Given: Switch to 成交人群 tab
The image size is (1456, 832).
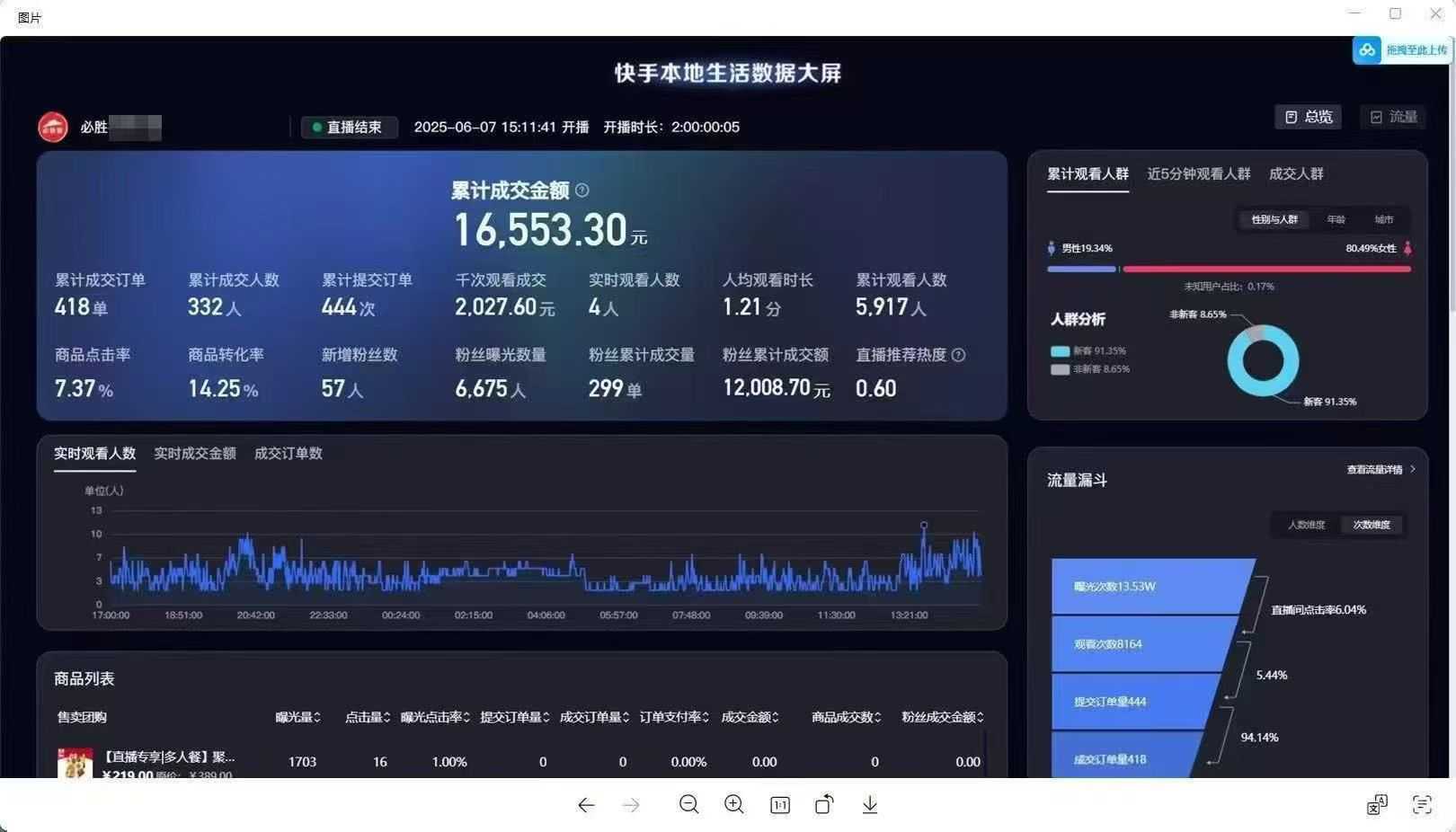Looking at the screenshot, I should [1296, 173].
